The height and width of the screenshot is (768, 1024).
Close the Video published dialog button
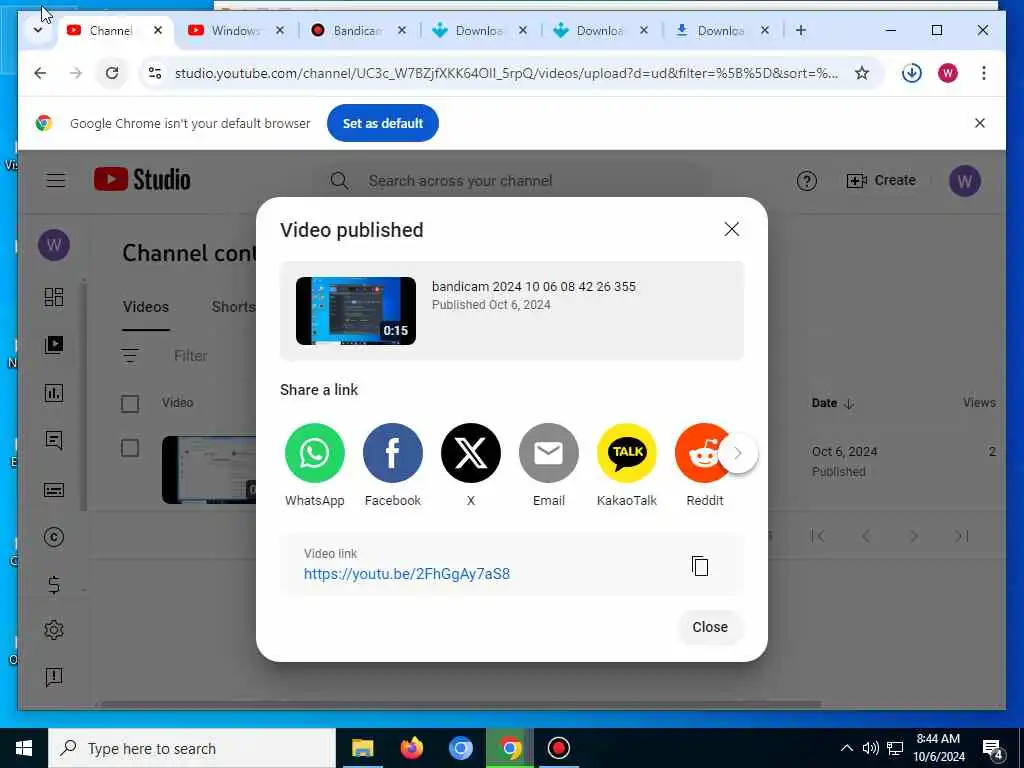[710, 627]
